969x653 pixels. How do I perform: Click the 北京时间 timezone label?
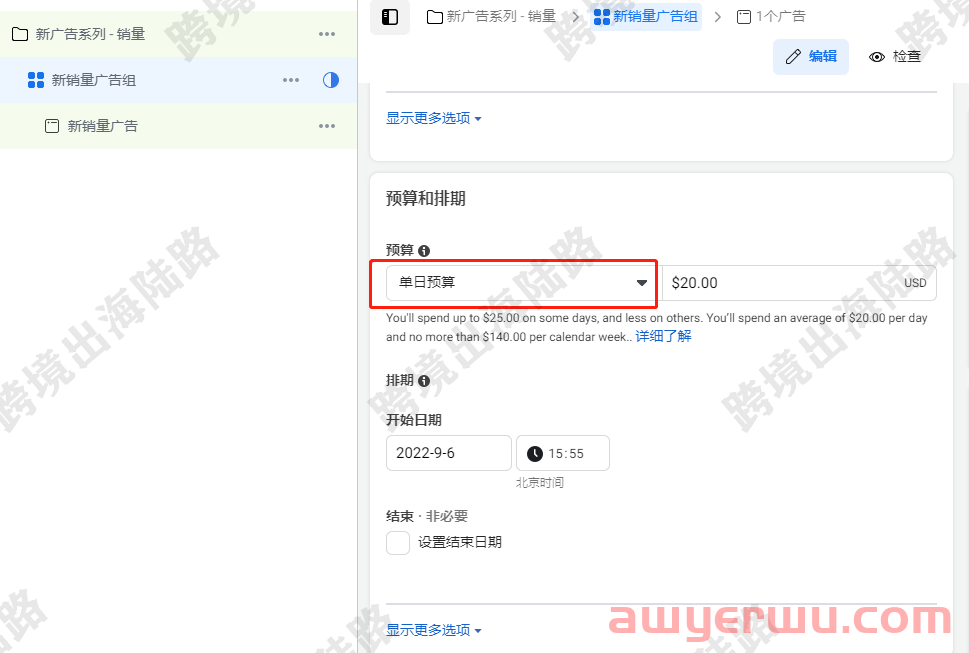coord(540,482)
